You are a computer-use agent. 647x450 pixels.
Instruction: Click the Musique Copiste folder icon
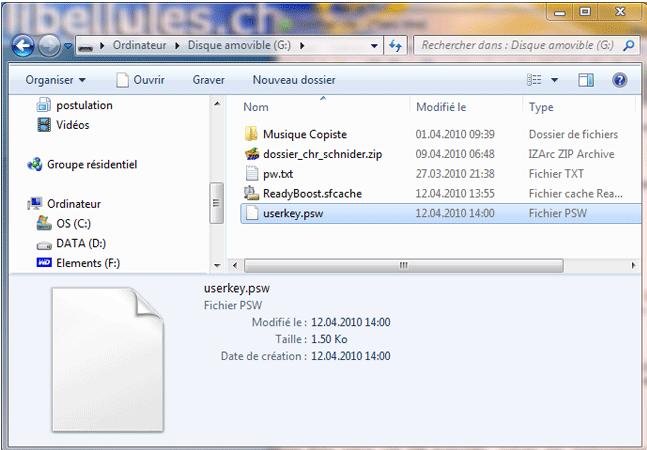coord(251,134)
